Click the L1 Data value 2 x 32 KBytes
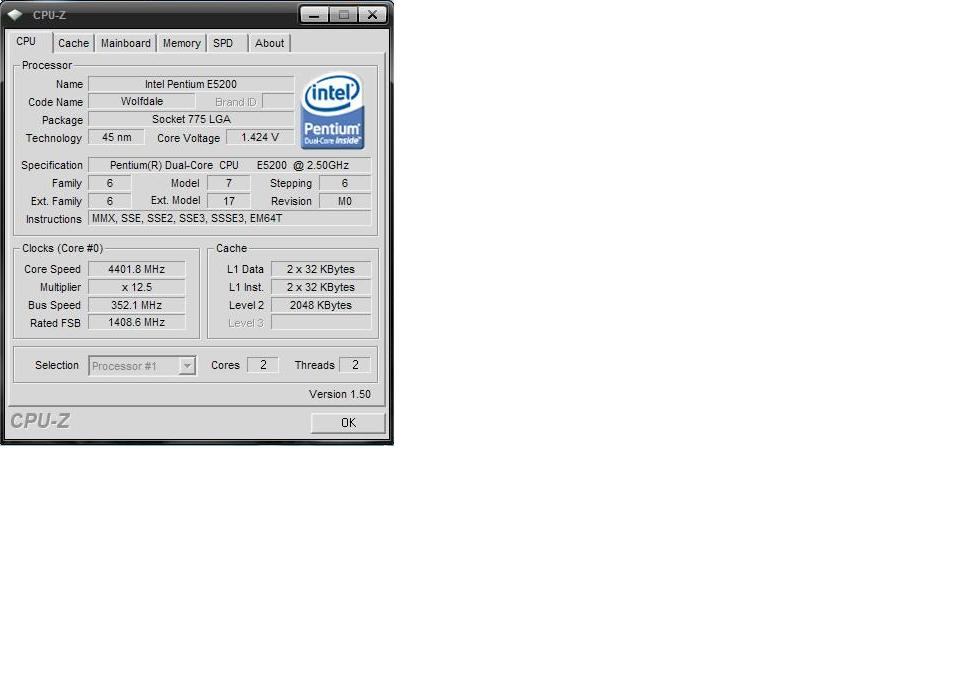954x692 pixels. (x=321, y=269)
